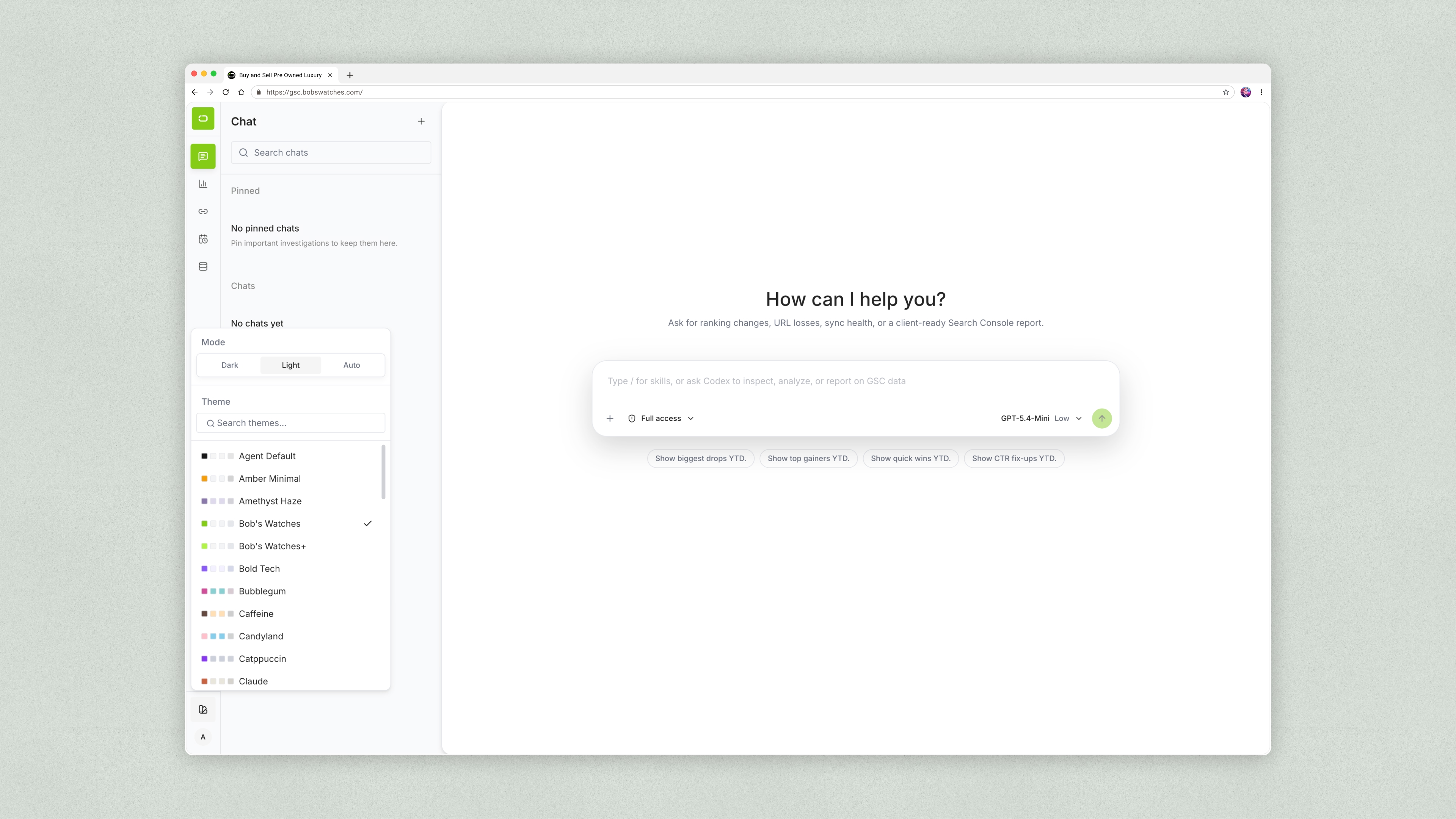Viewport: 1456px width, 819px height.
Task: Switch mode to Auto
Action: (351, 365)
